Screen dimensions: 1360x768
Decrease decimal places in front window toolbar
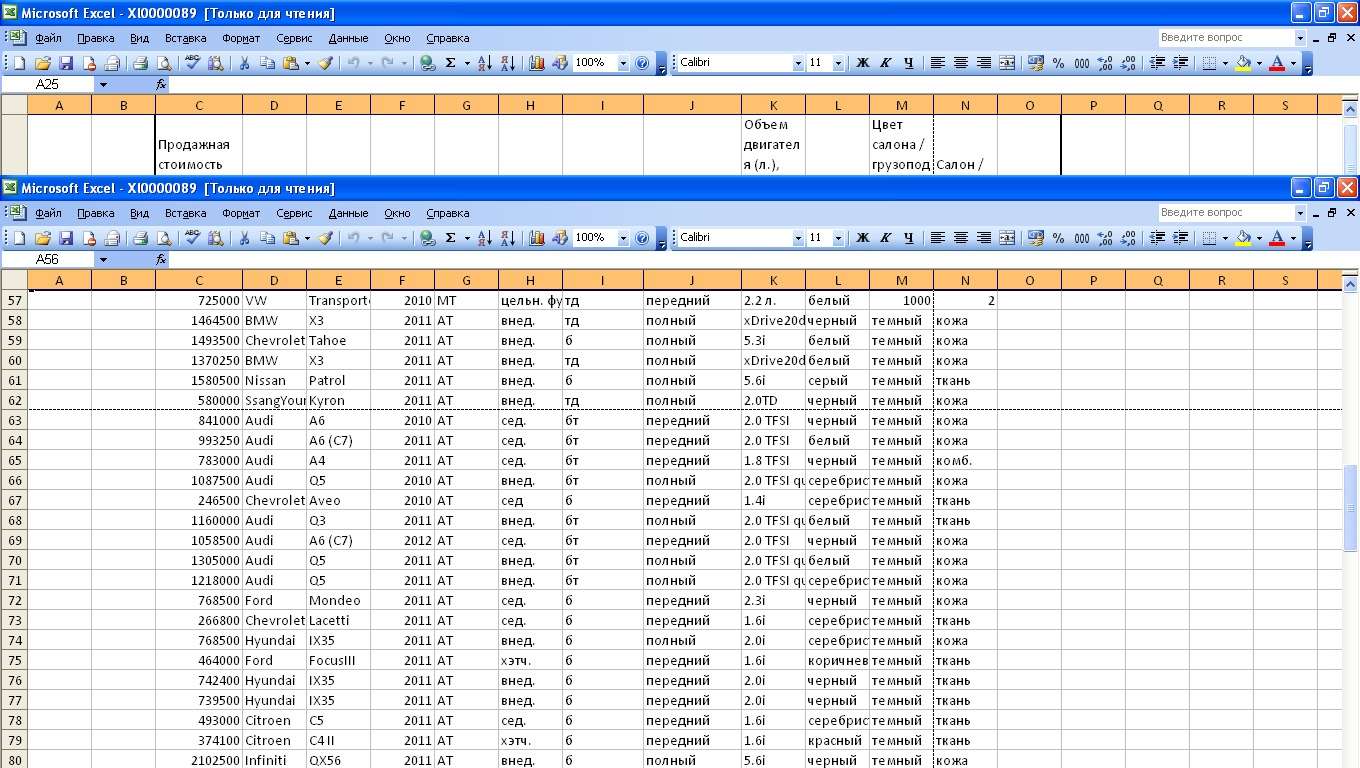point(1128,238)
